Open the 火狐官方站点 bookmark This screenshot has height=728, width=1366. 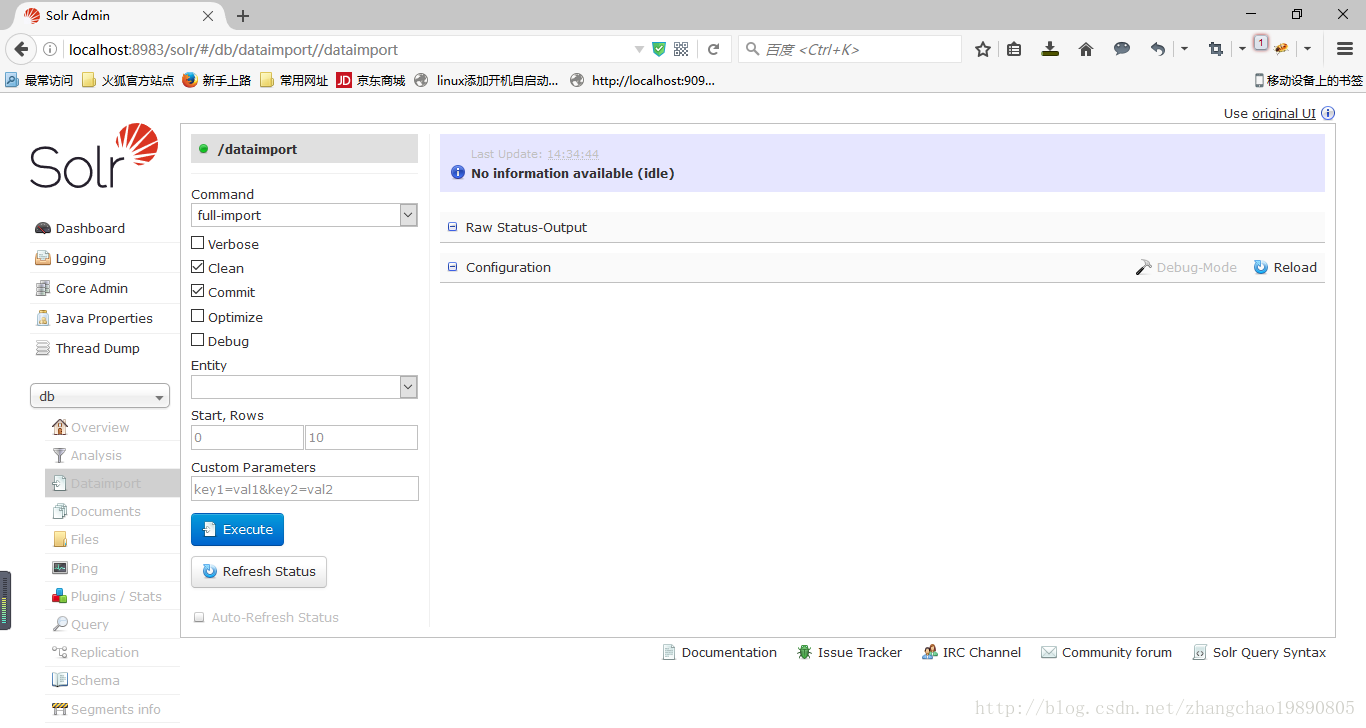point(128,80)
